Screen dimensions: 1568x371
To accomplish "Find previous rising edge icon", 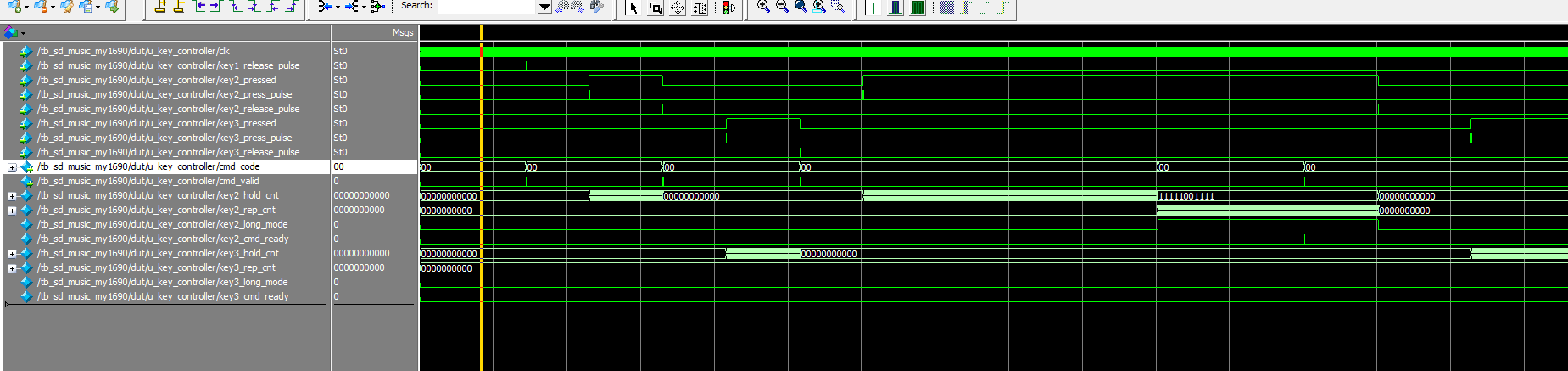I will point(273,7).
